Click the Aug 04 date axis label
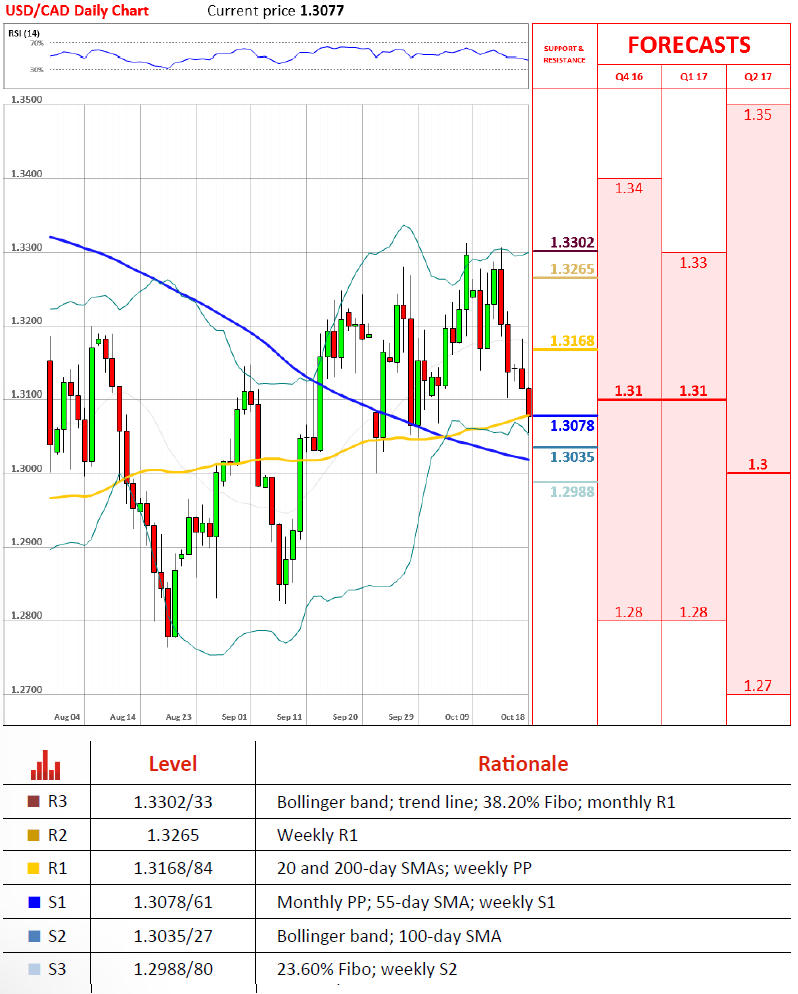Viewport: 798px width, 994px height. pyautogui.click(x=67, y=717)
